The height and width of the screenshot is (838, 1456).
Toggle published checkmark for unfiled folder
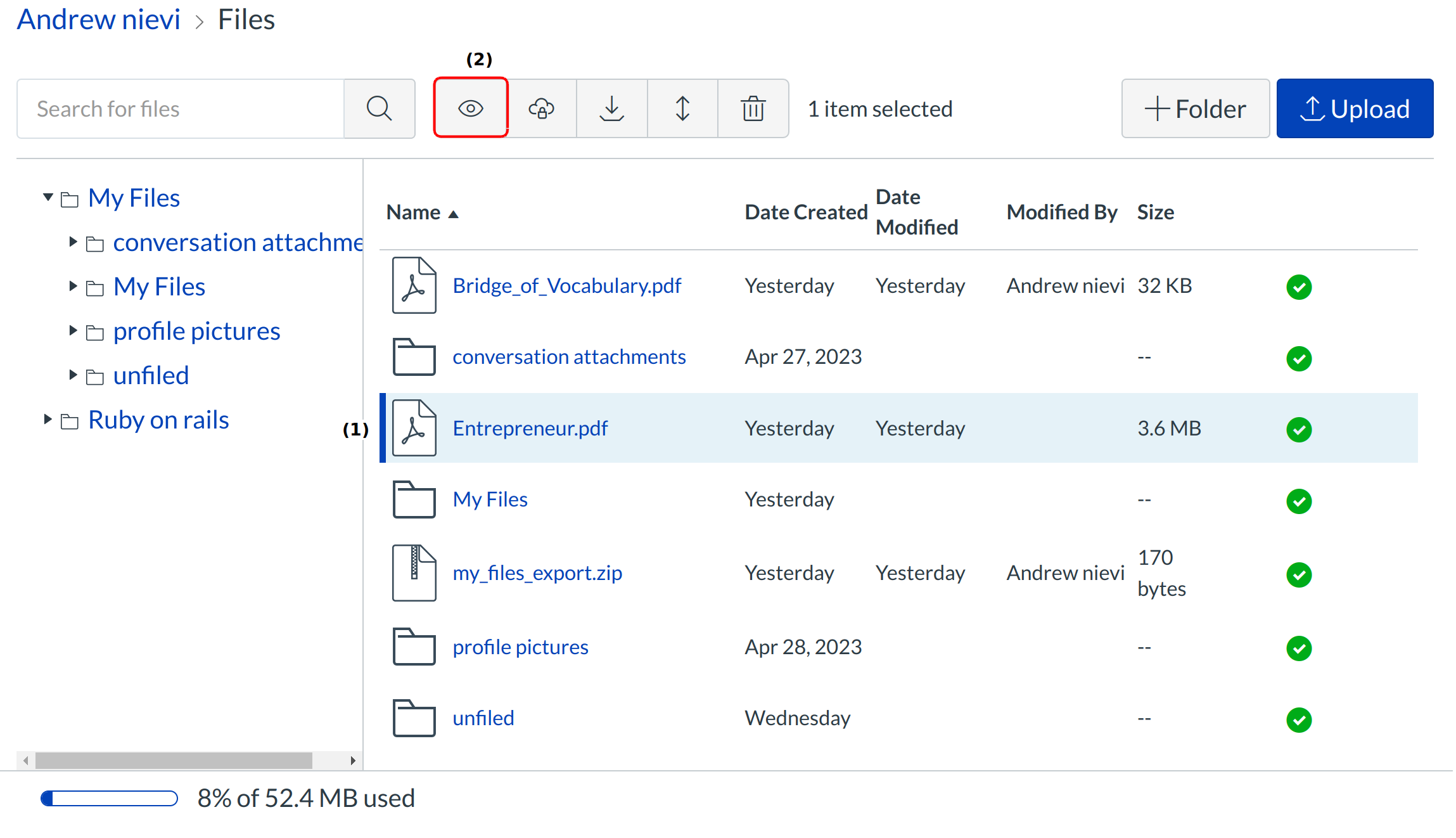pyautogui.click(x=1298, y=719)
